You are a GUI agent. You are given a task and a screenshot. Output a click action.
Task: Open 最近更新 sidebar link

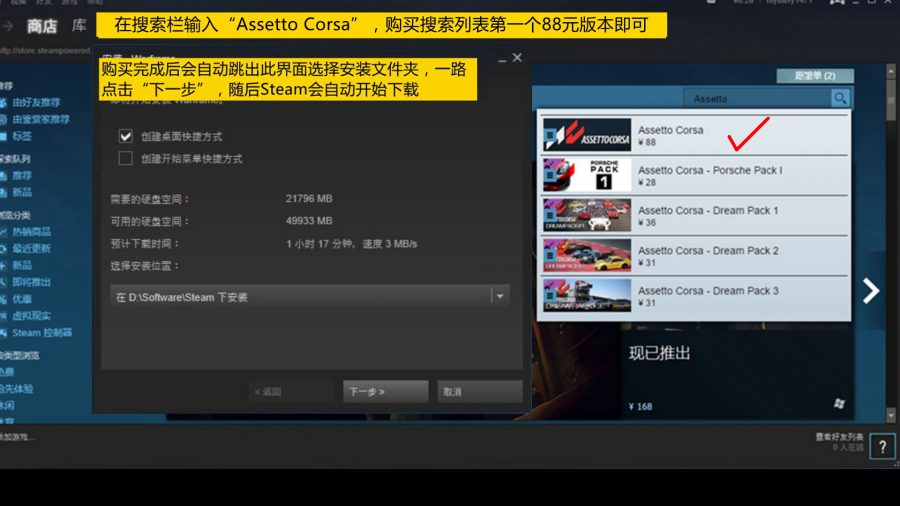click(32, 248)
